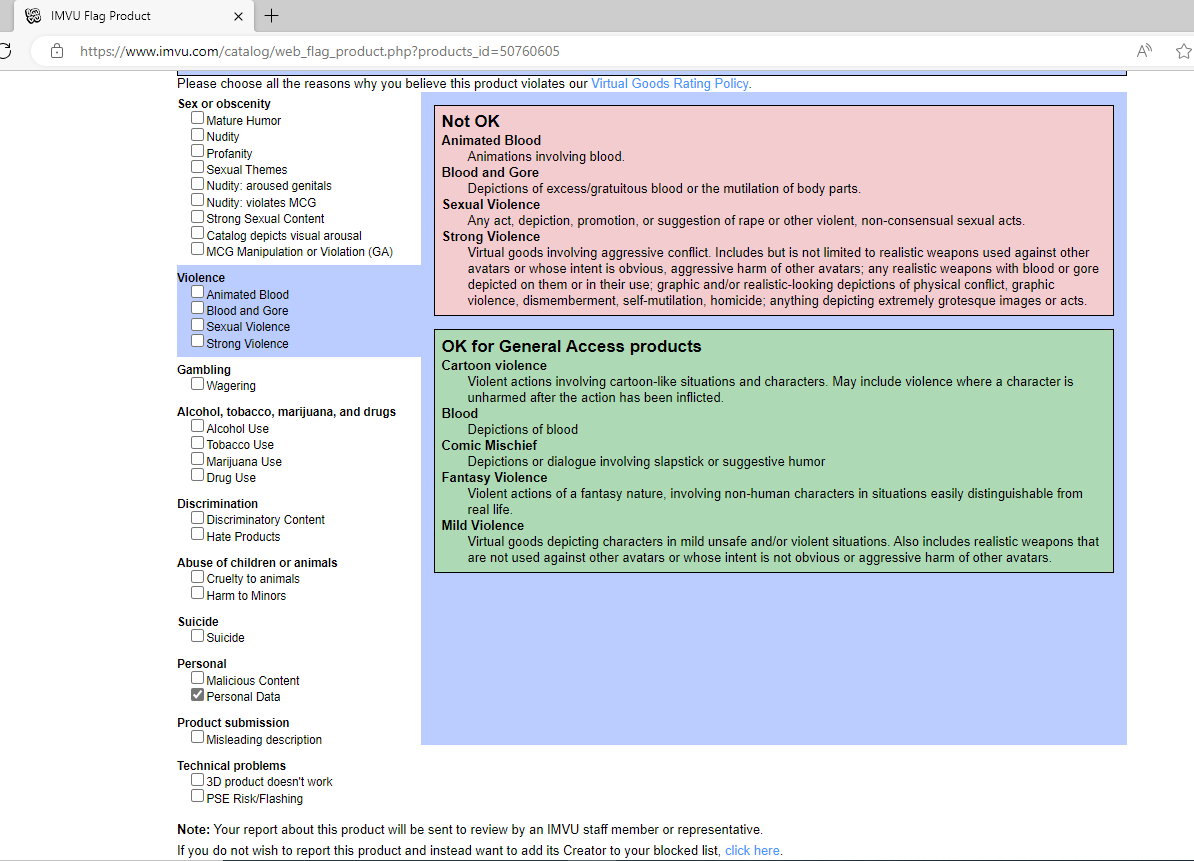Check the Sexual Themes checkbox
1194x861 pixels.
197,167
